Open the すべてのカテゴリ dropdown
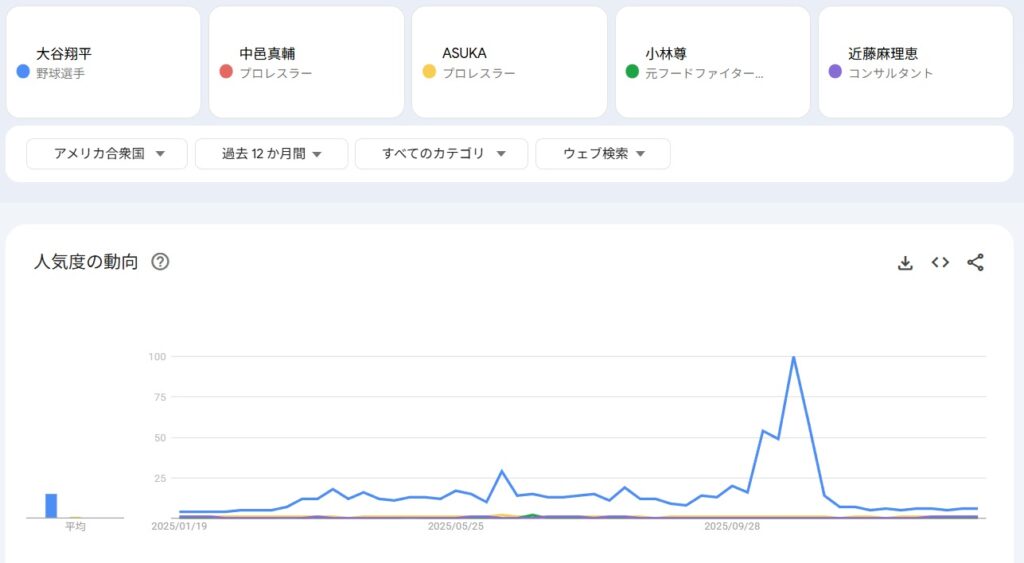The width and height of the screenshot is (1024, 563). pyautogui.click(x=441, y=154)
